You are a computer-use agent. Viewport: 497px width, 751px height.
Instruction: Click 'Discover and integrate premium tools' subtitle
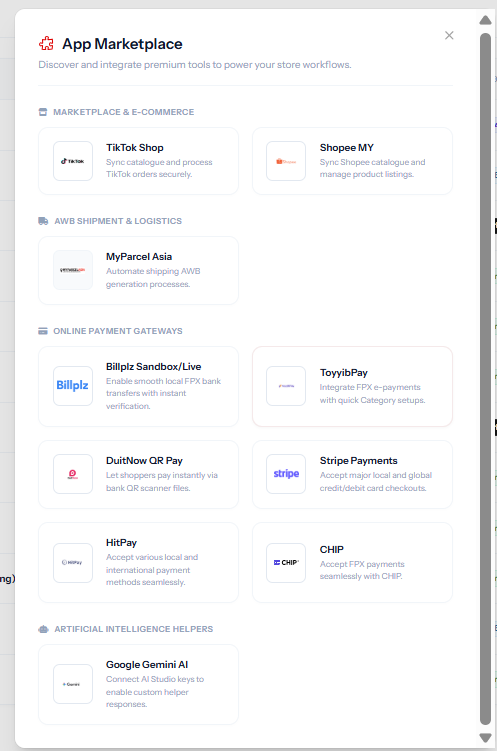click(195, 65)
